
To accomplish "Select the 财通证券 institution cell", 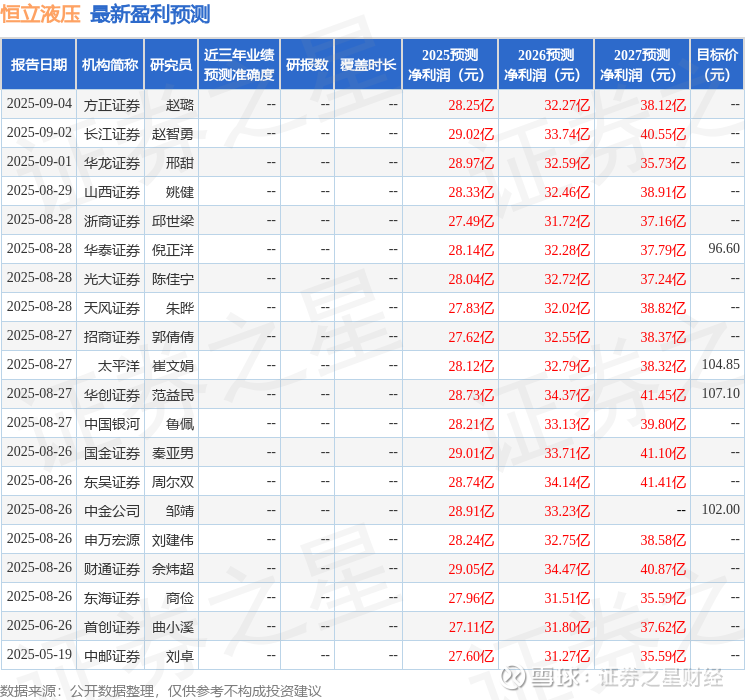I will [112, 569].
